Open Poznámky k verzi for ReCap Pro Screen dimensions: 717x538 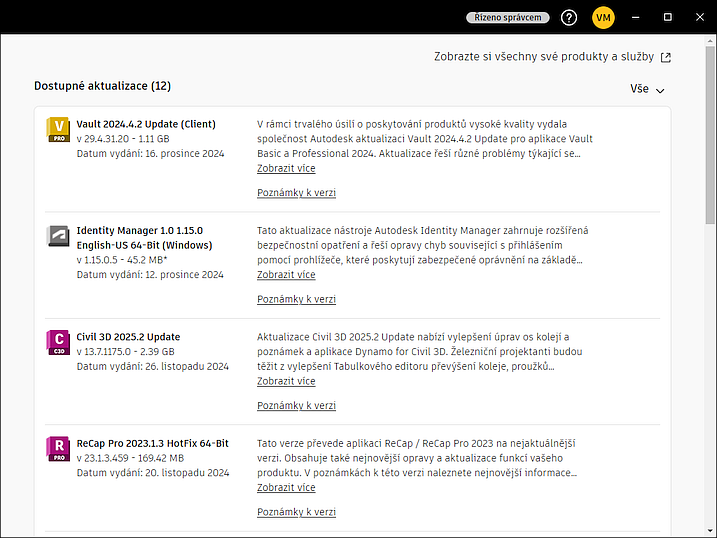[x=296, y=512]
